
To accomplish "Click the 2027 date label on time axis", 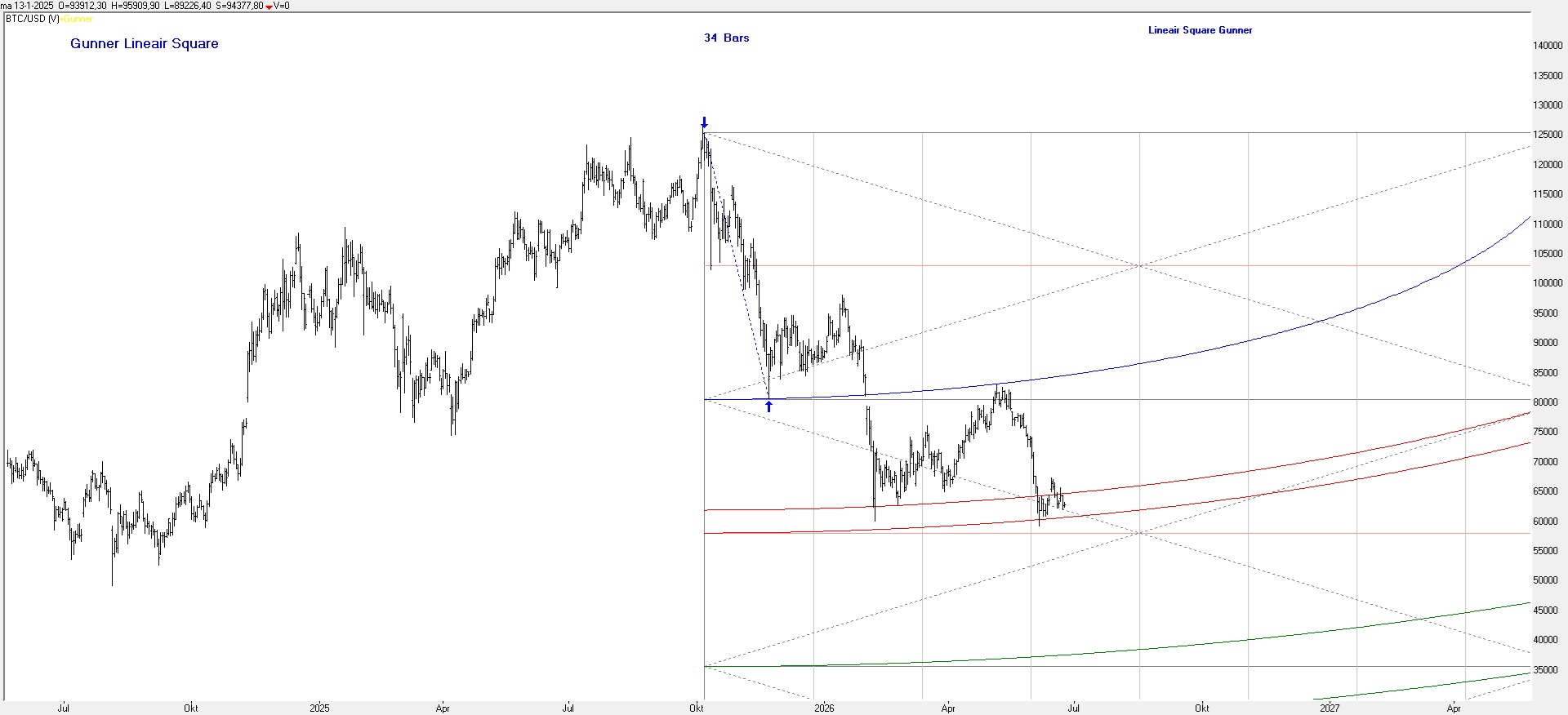I will pos(1330,708).
